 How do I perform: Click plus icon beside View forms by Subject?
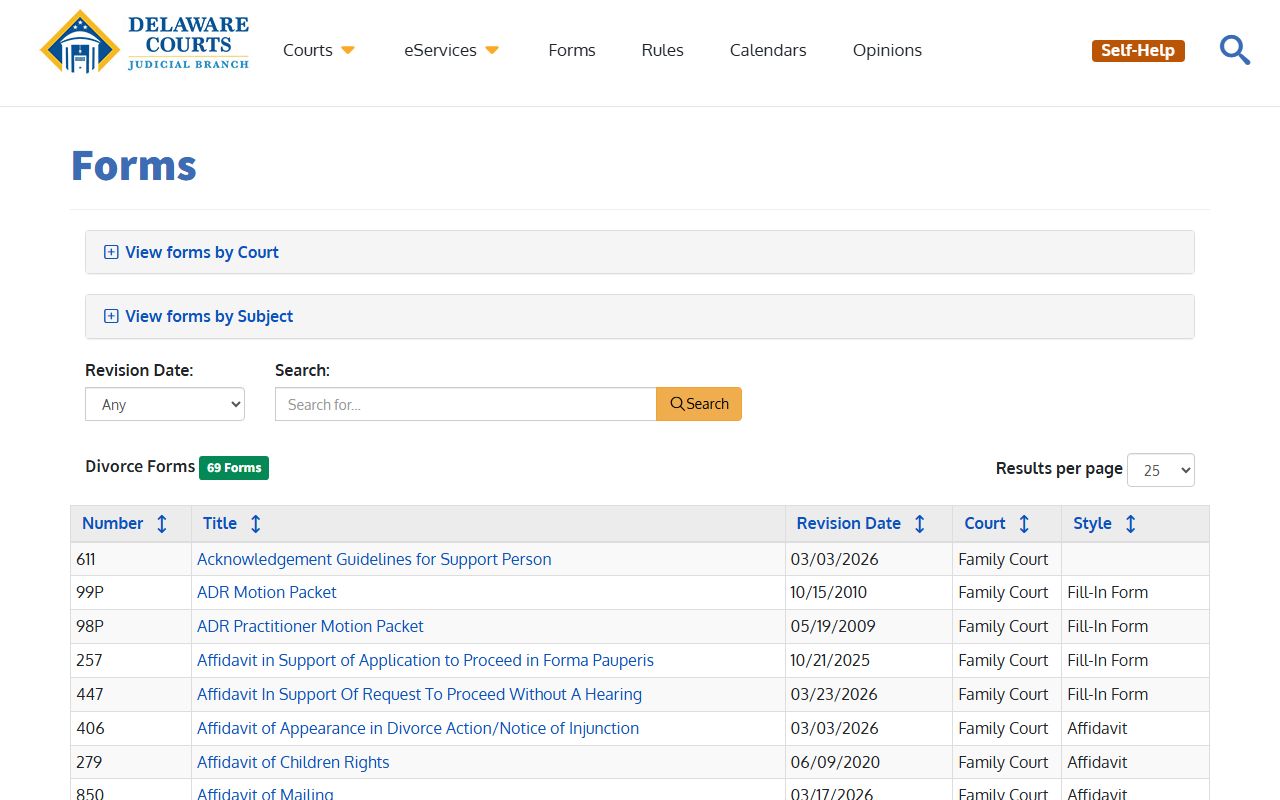coord(111,316)
